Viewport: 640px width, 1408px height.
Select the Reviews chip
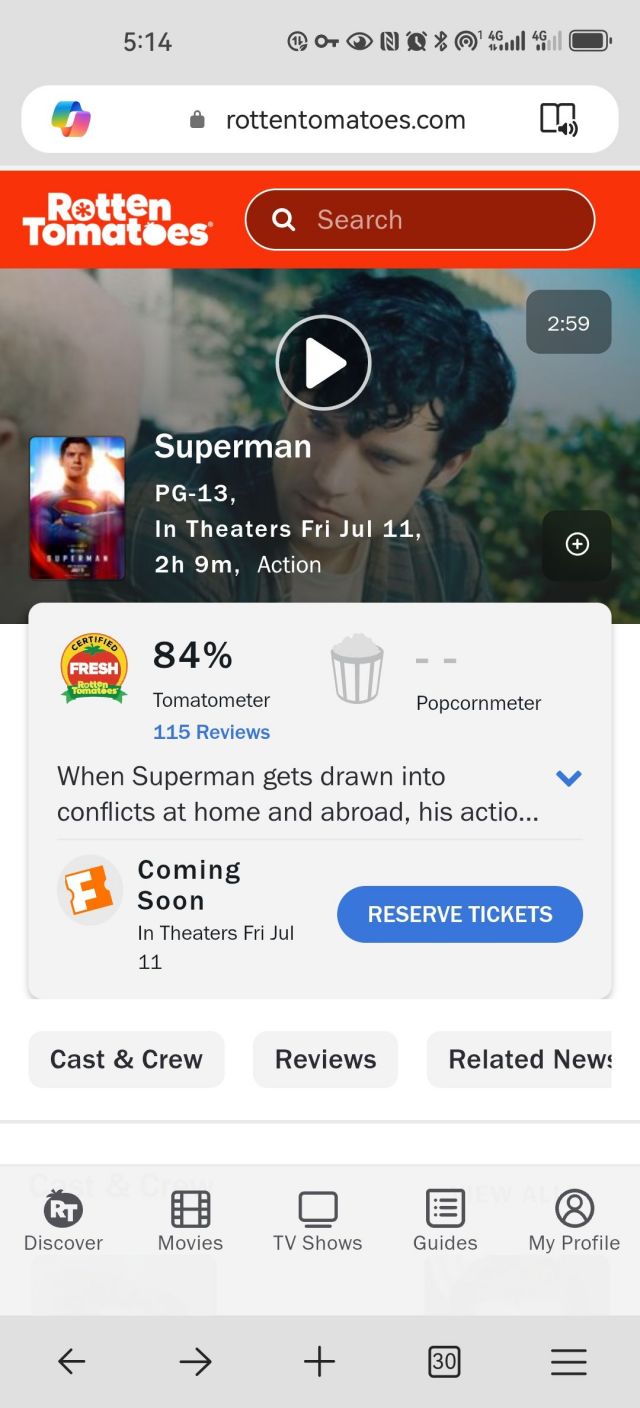325,1059
